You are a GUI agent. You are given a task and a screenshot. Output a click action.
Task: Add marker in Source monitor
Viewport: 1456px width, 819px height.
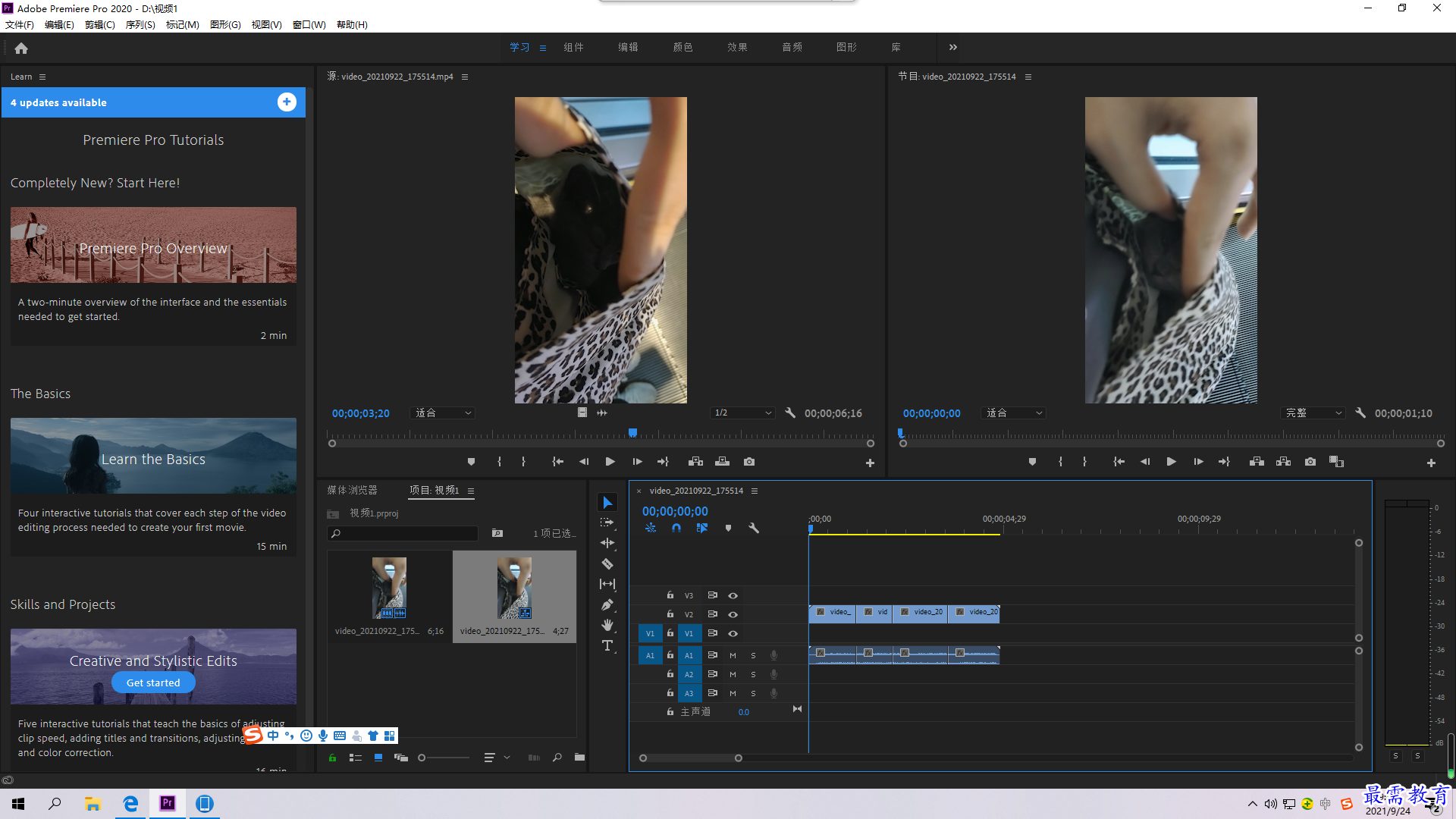471,462
